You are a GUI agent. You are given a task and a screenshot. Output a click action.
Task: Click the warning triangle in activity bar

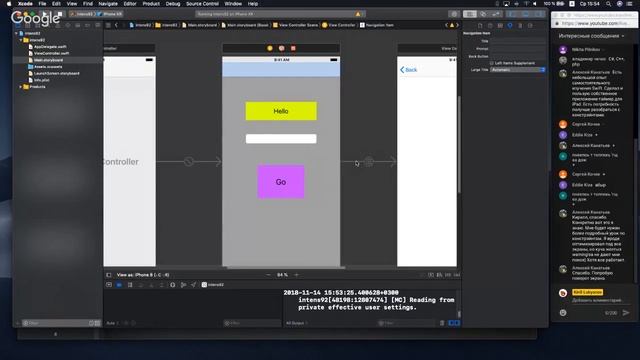tap(358, 14)
